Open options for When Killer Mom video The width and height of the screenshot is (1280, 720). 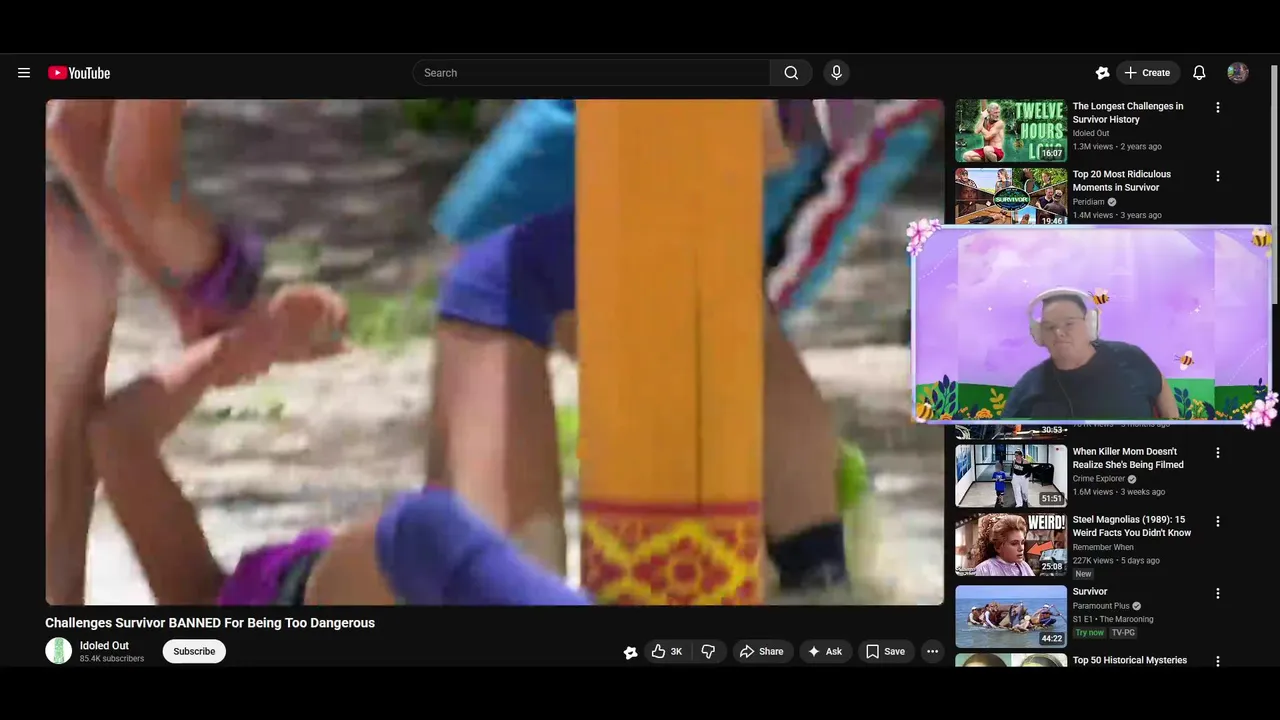(x=1217, y=453)
